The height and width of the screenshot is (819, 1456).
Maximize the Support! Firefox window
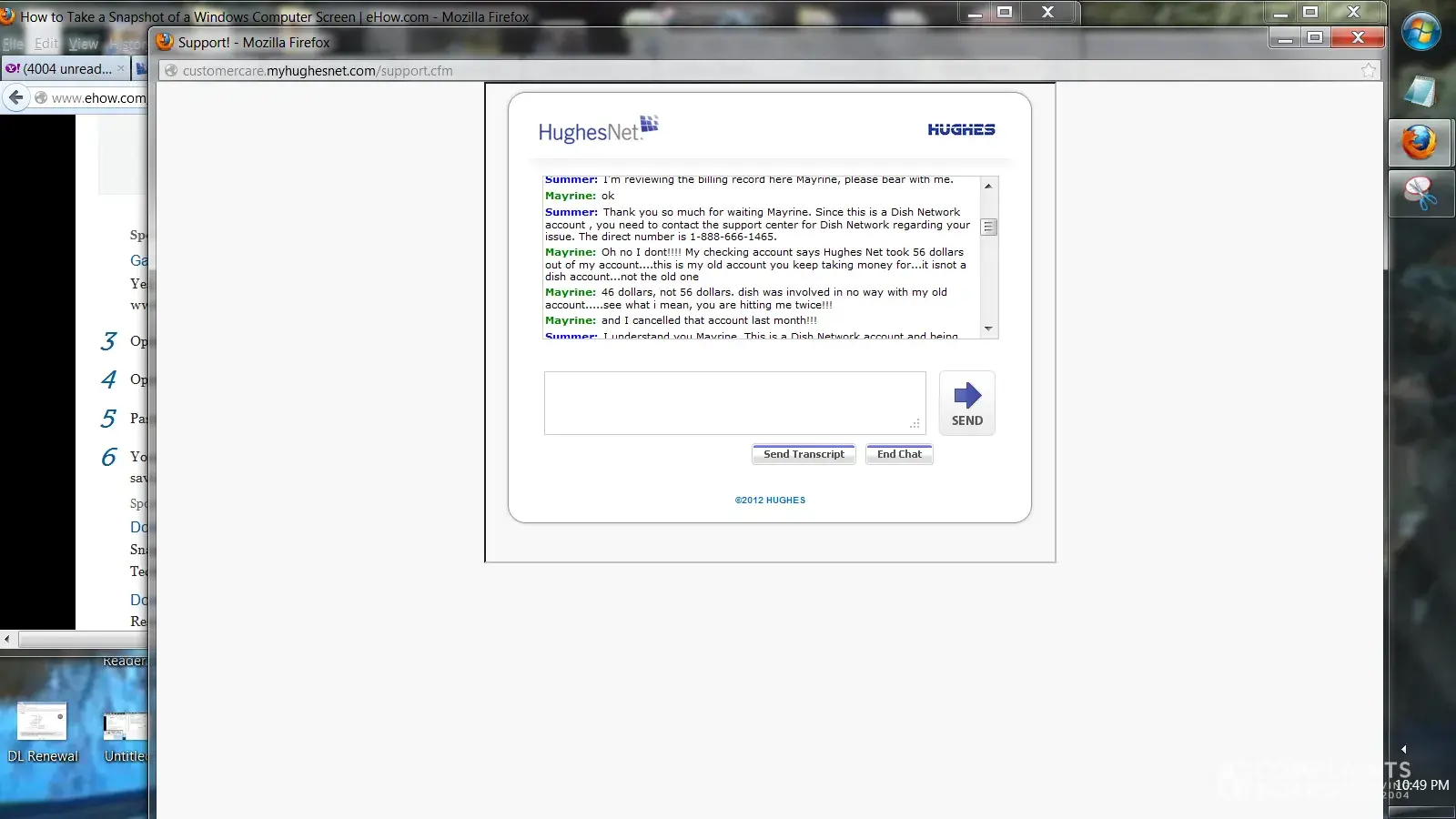tap(1315, 37)
